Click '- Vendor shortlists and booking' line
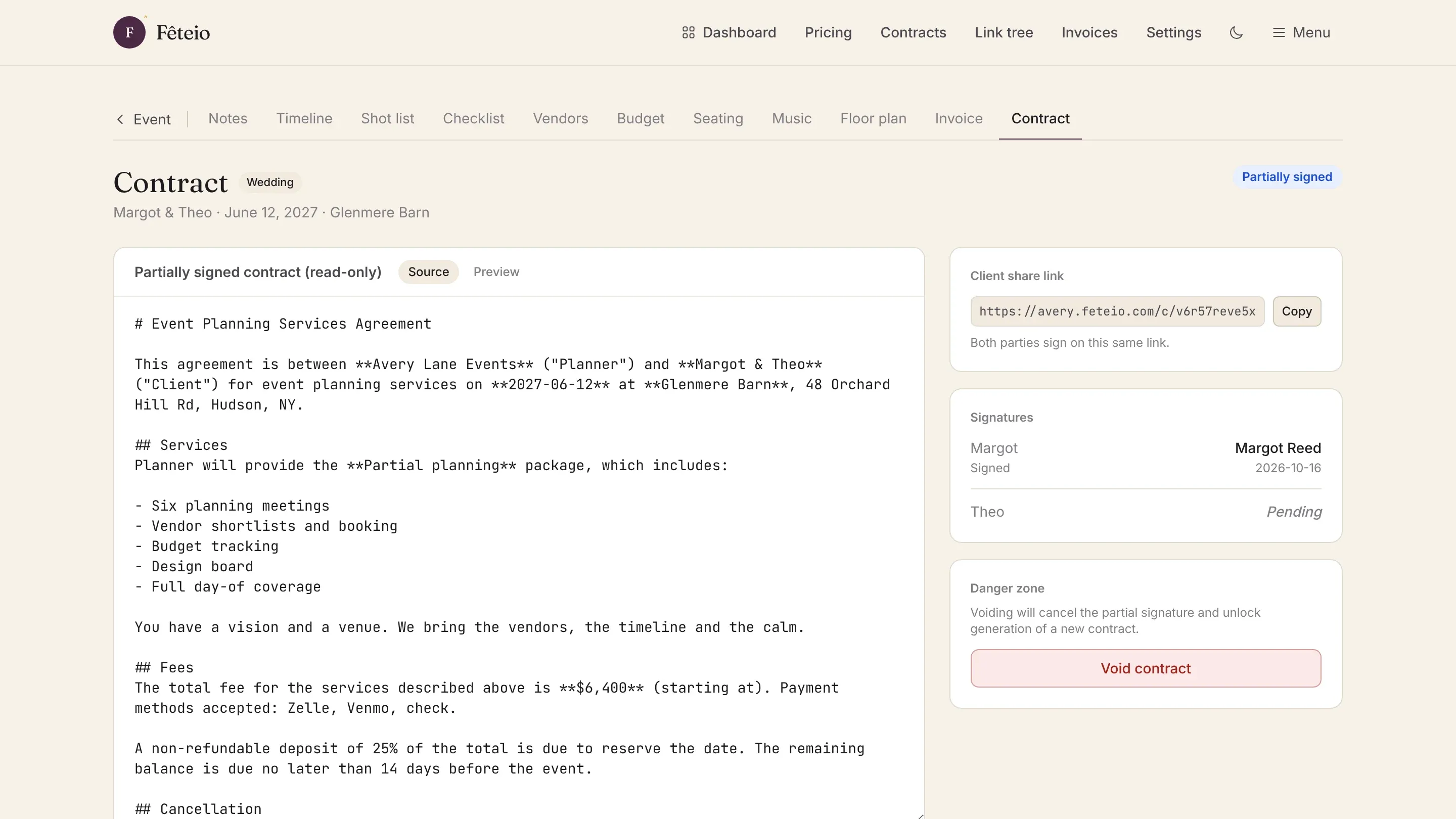1456x819 pixels. coord(265,526)
